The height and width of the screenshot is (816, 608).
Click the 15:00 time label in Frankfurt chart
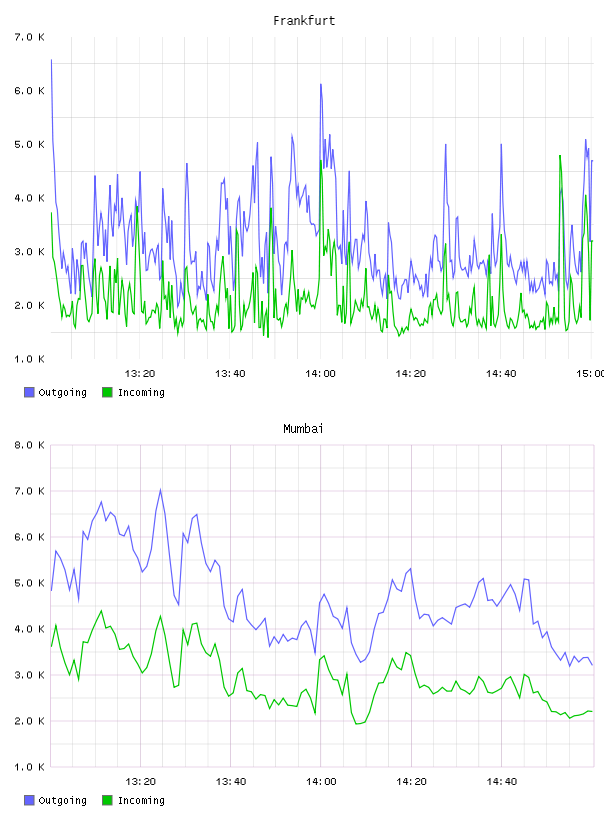pyautogui.click(x=590, y=374)
